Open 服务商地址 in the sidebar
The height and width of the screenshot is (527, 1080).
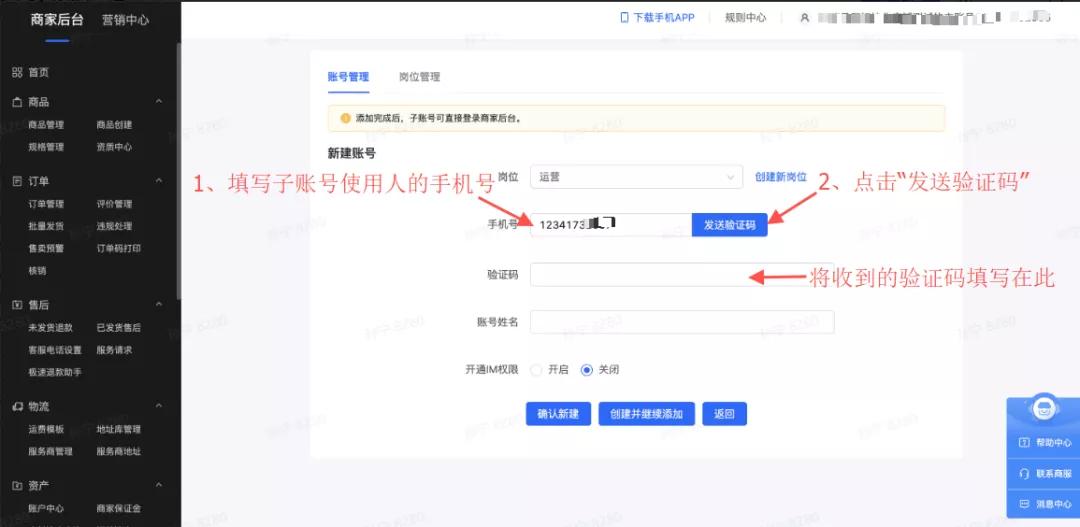(118, 451)
